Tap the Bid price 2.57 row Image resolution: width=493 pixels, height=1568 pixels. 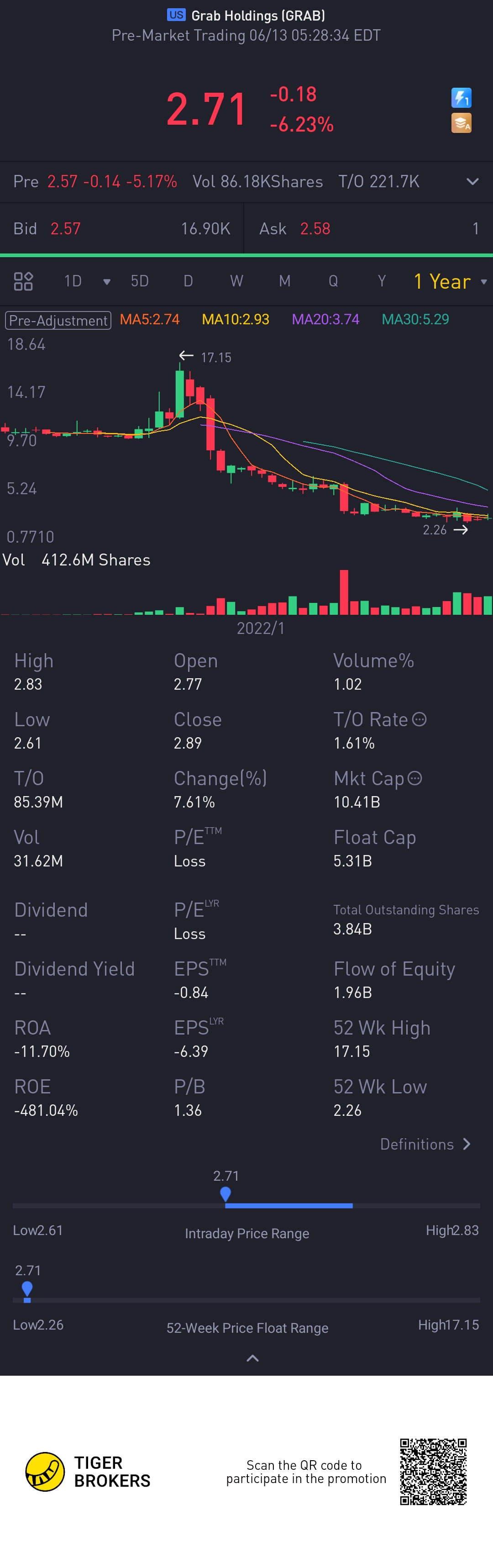(x=122, y=229)
